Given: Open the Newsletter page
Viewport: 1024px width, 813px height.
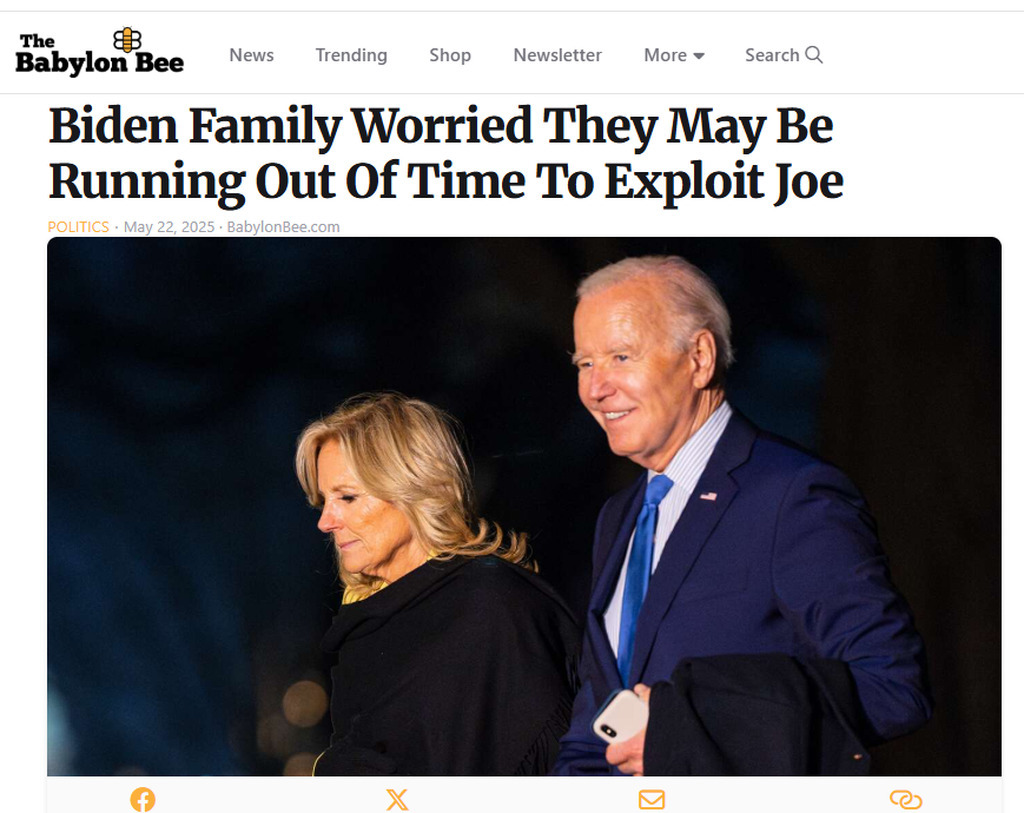Looking at the screenshot, I should point(557,55).
